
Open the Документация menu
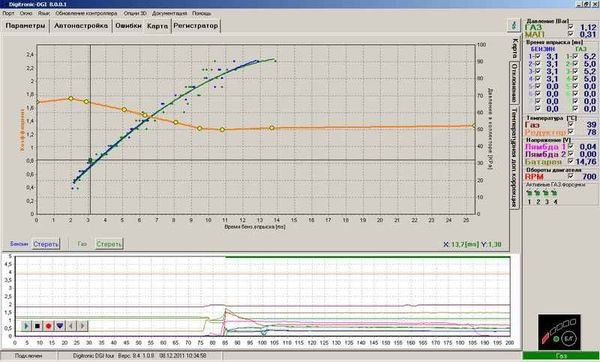[x=170, y=13]
